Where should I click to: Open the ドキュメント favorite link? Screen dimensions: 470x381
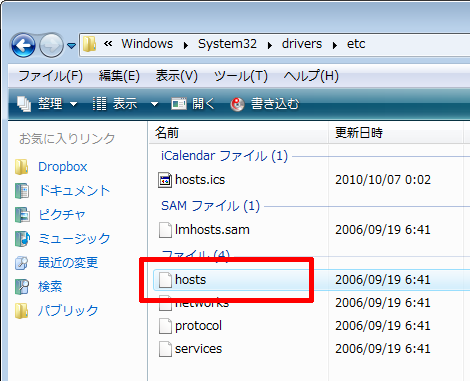pos(74,191)
